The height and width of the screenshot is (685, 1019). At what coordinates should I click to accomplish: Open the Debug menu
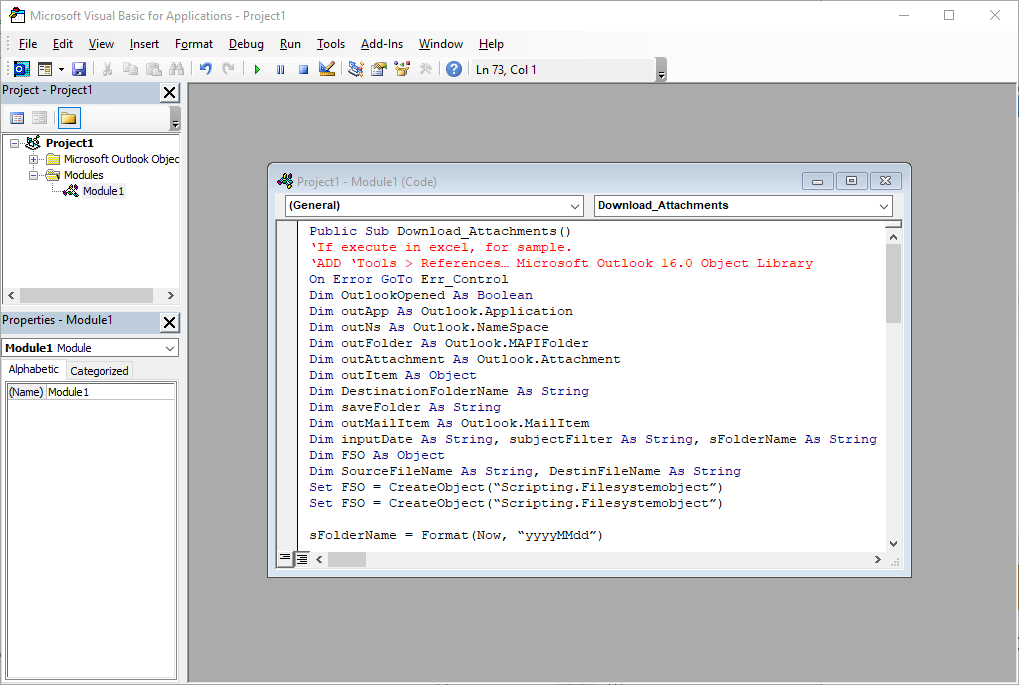click(246, 44)
